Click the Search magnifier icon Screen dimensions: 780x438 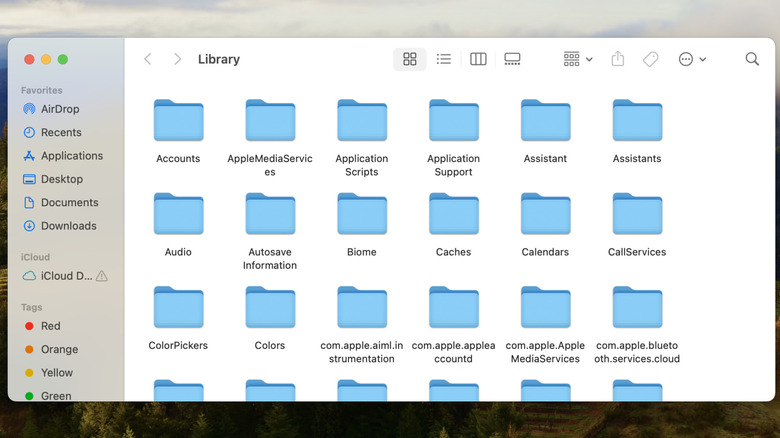752,59
